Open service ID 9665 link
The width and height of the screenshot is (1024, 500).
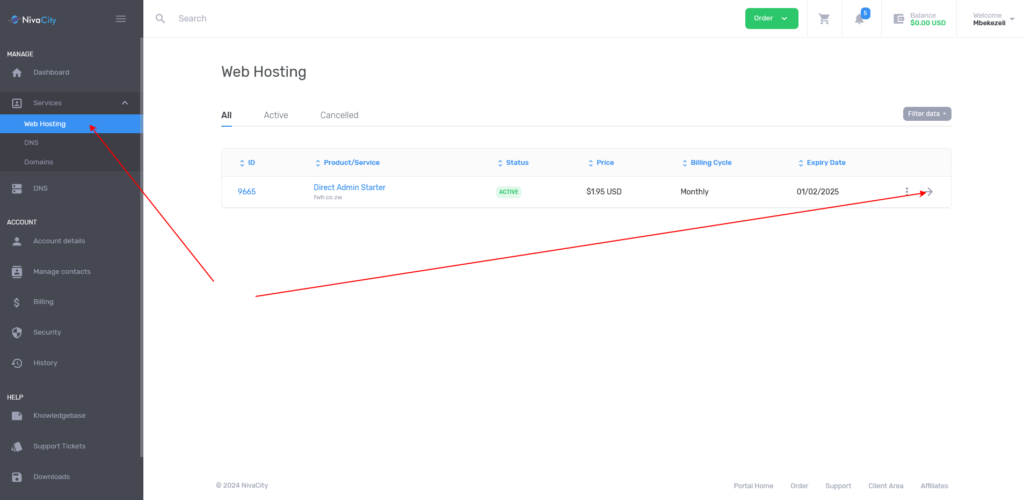point(246,192)
